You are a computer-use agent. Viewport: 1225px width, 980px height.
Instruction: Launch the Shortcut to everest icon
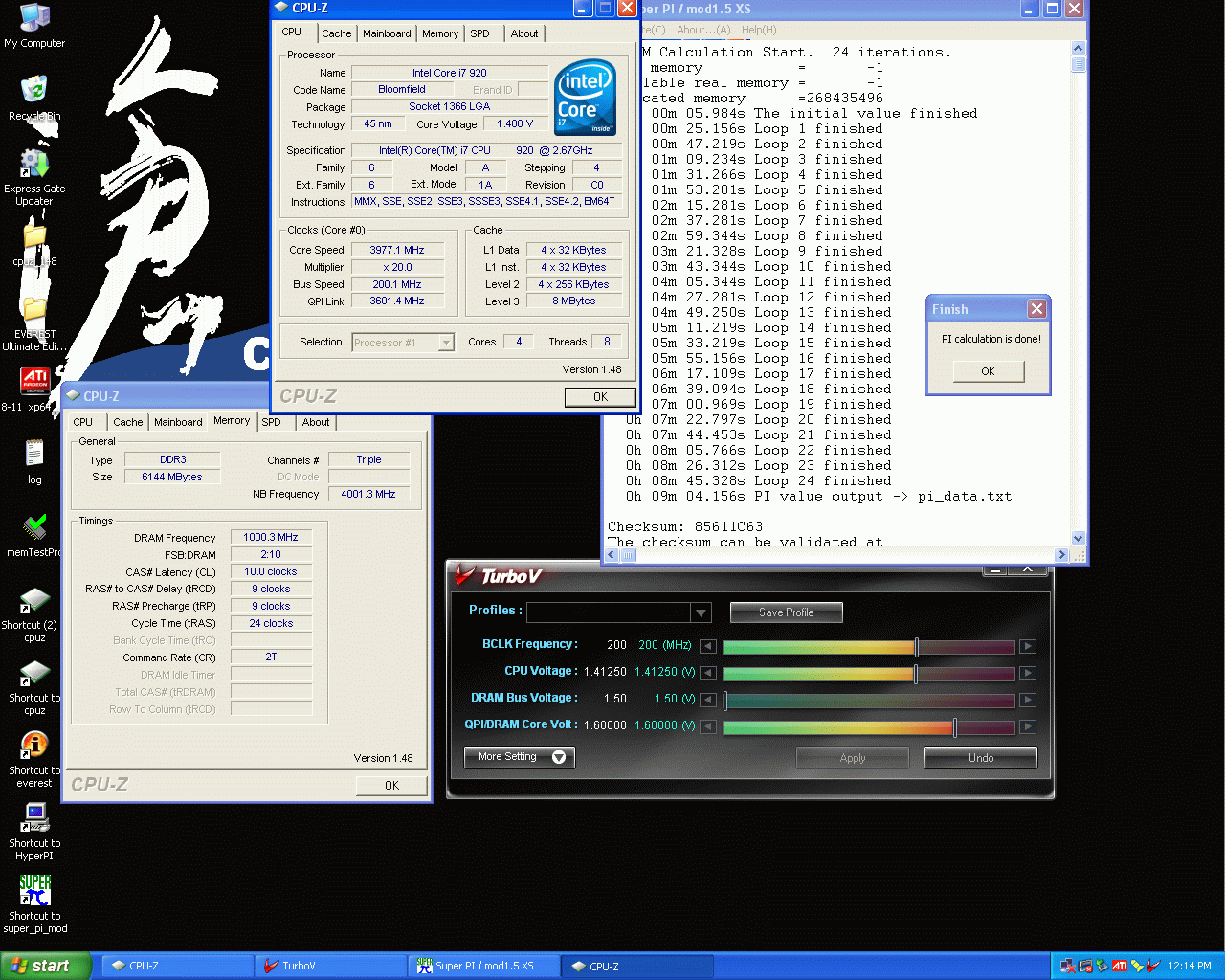point(34,760)
